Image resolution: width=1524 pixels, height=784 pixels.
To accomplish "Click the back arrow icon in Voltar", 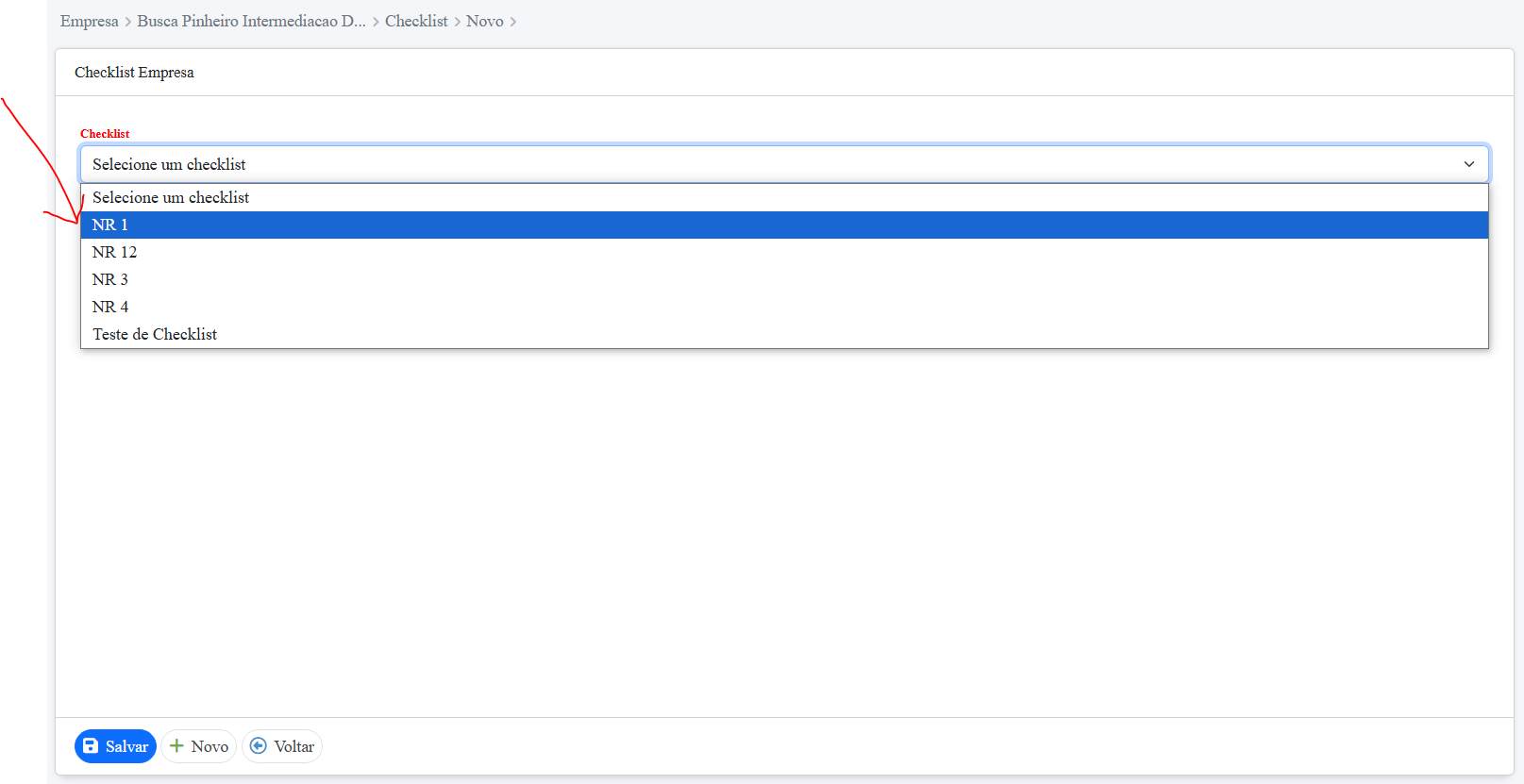I will coord(258,746).
